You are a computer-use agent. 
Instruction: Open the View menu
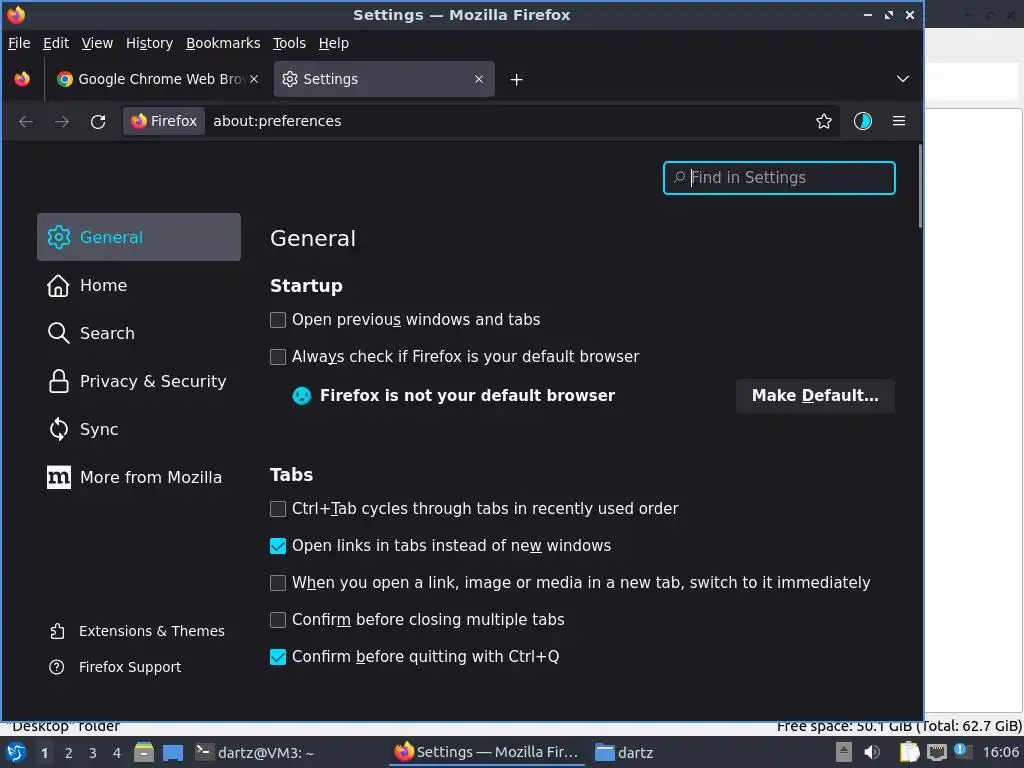[97, 43]
